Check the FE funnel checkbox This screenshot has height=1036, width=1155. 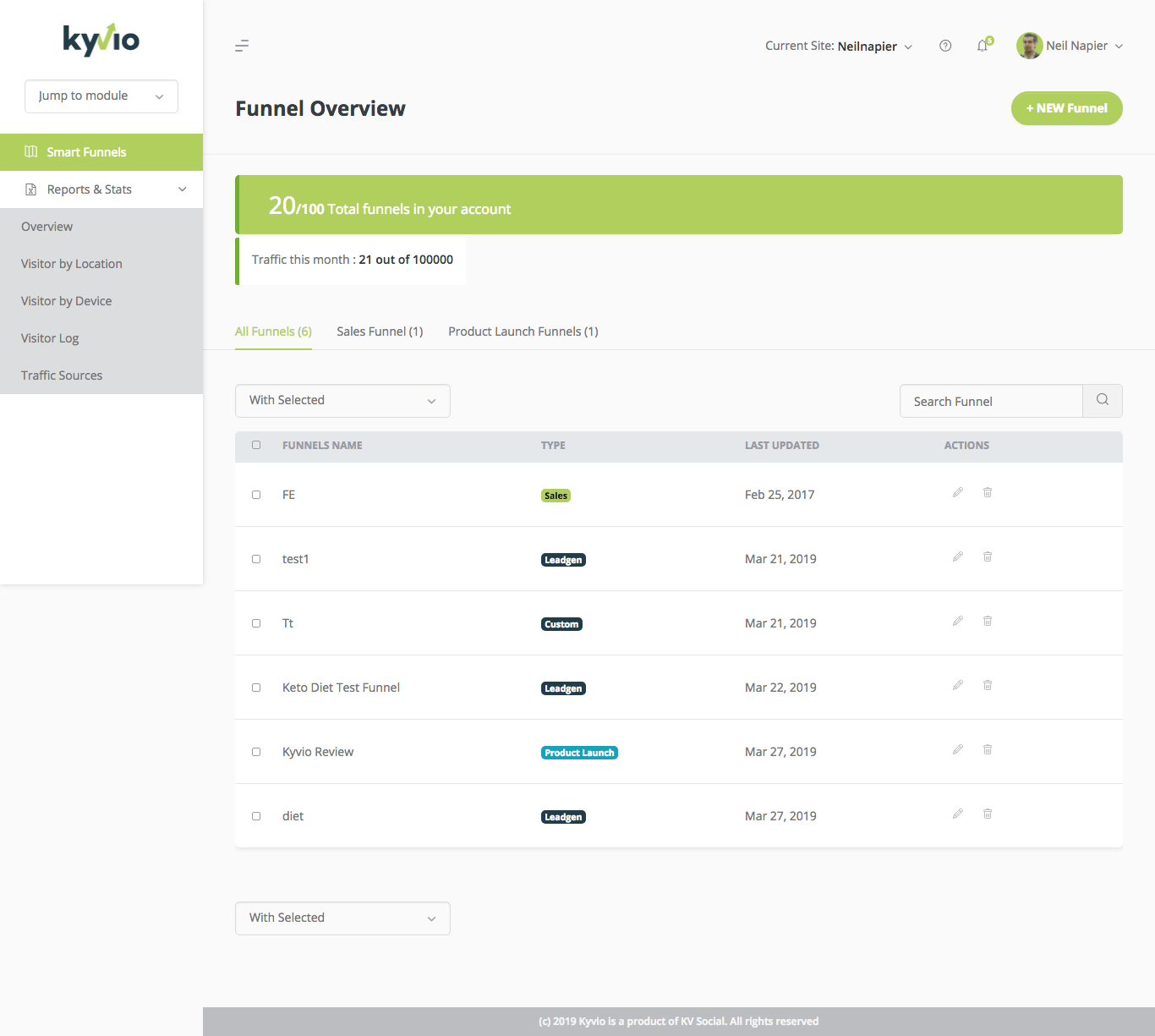tap(256, 495)
